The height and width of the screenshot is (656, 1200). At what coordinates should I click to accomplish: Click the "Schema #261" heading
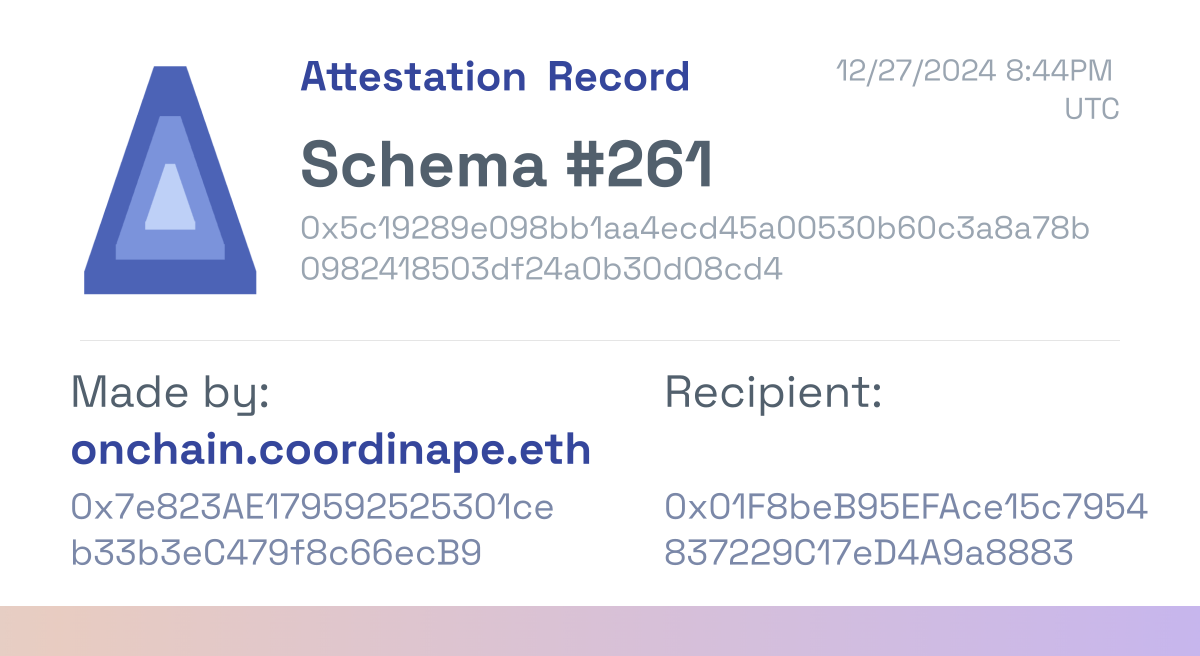506,164
